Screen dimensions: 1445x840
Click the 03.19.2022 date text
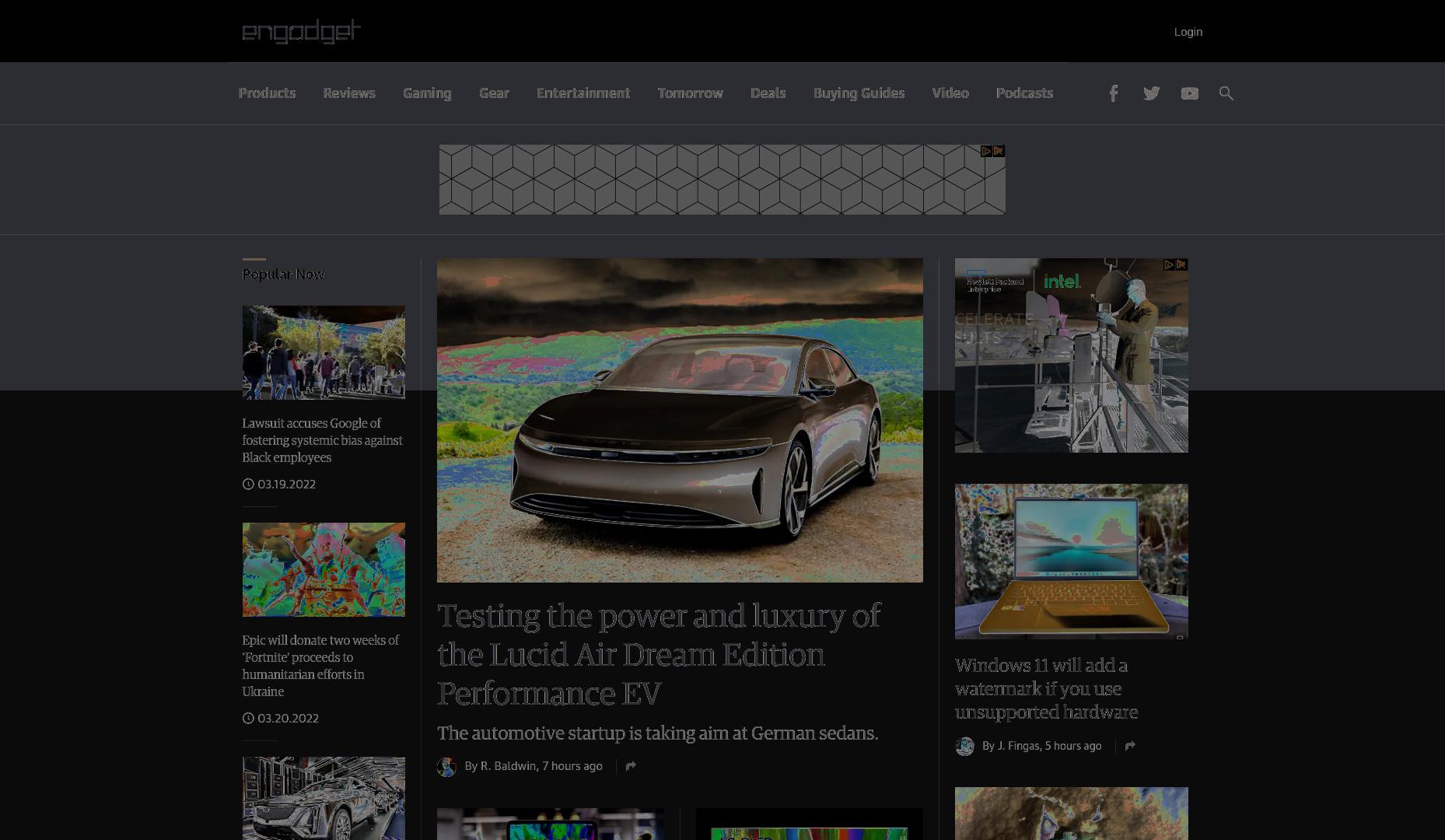coord(286,485)
